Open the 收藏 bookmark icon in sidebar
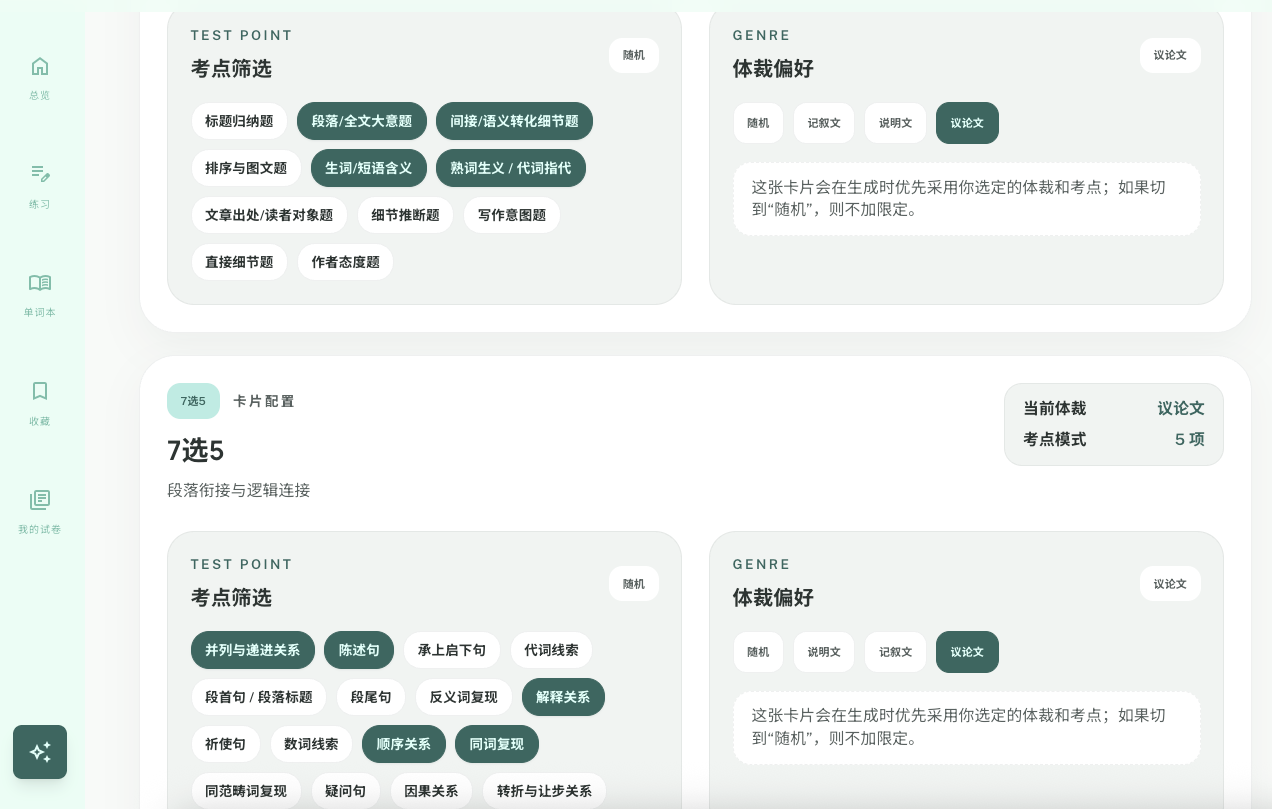 pos(40,391)
